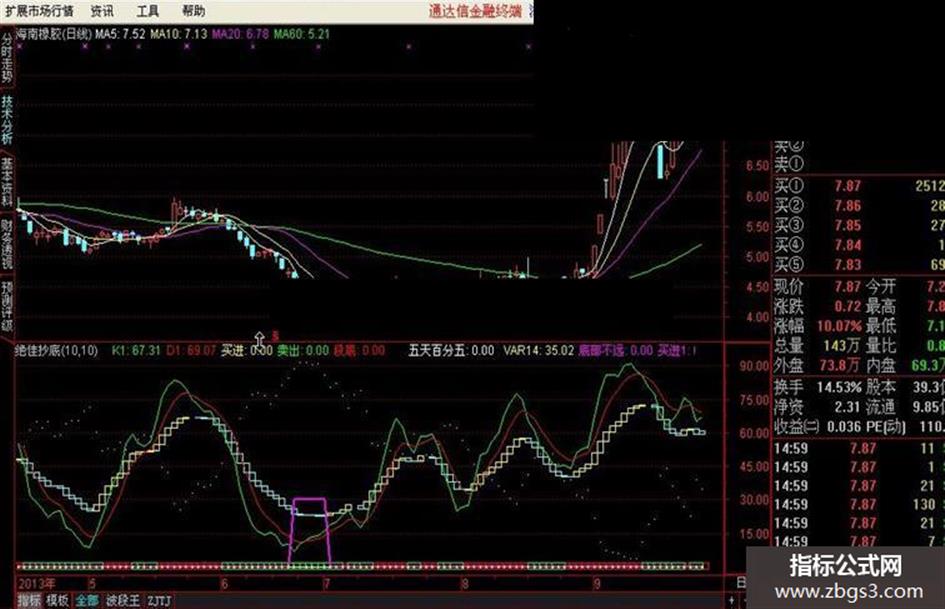This screenshot has width=945, height=609.
Task: Click the 流通 label
Action: [881, 407]
